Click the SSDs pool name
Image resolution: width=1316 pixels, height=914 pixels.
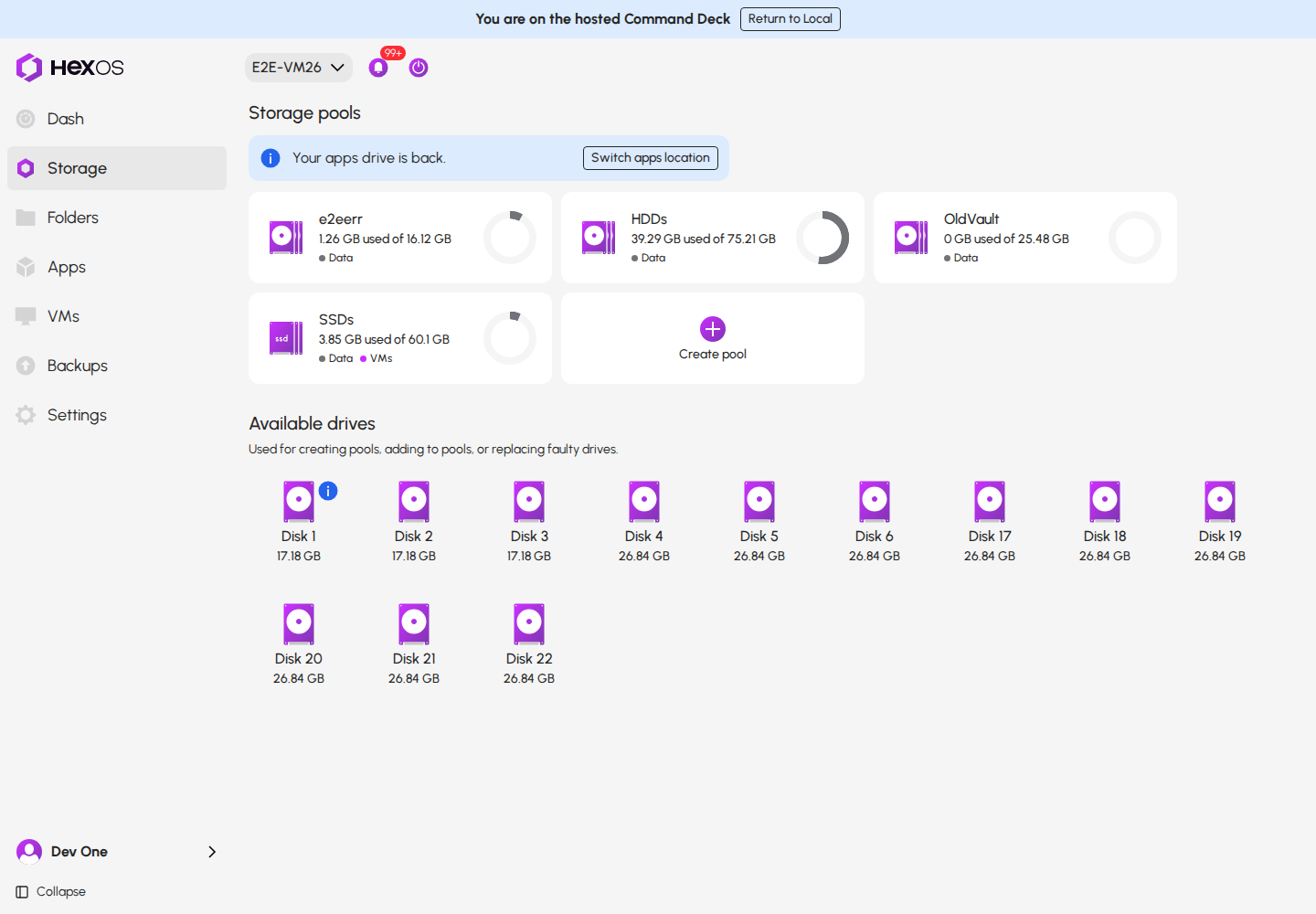tap(336, 320)
